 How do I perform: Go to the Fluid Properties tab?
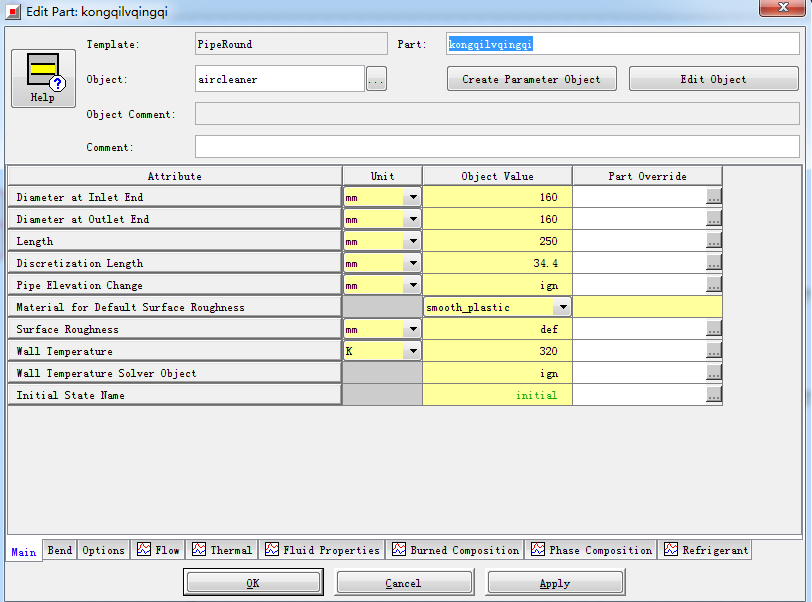coord(323,550)
